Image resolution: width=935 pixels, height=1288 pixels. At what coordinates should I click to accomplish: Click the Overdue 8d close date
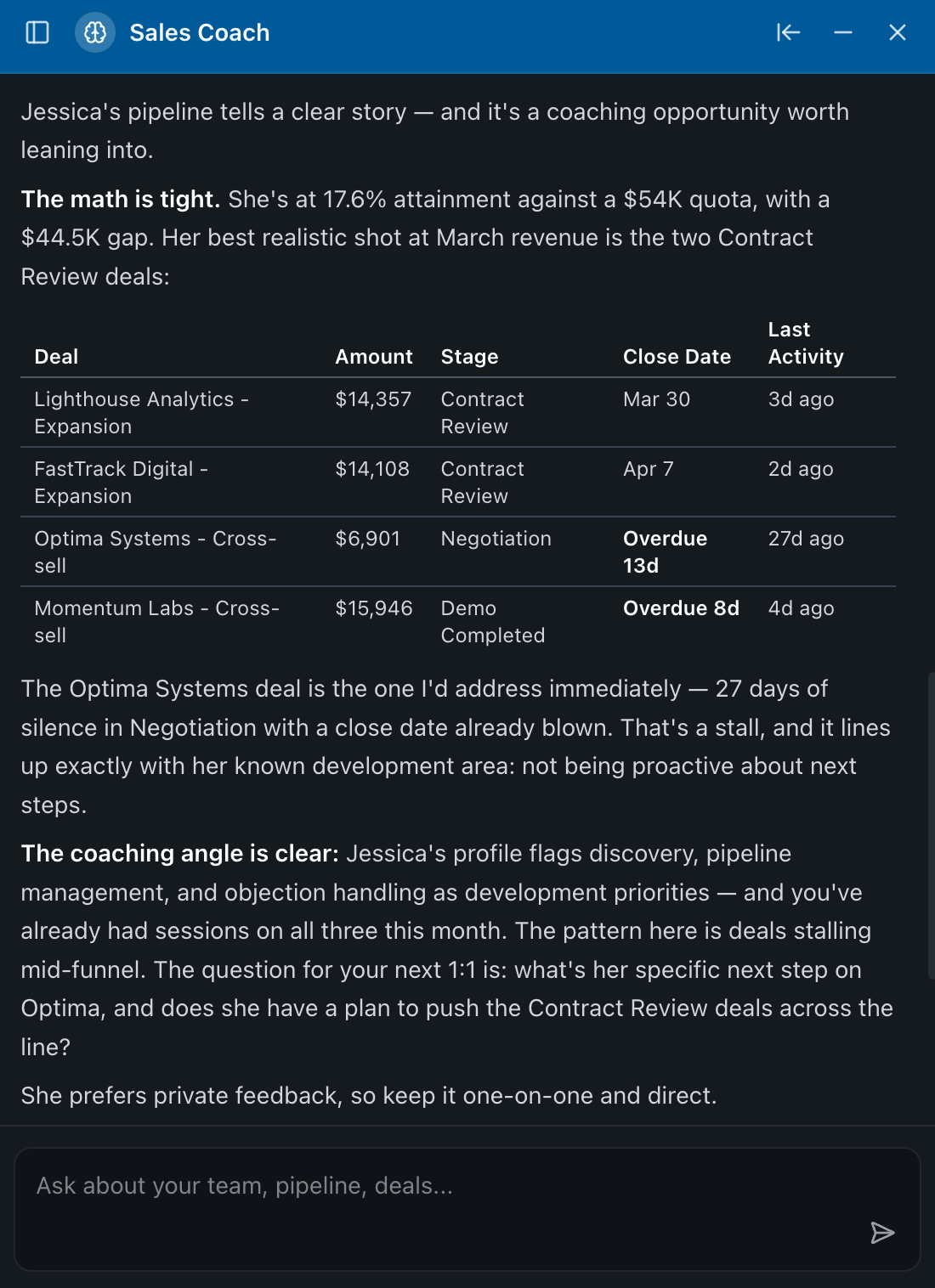pos(681,608)
